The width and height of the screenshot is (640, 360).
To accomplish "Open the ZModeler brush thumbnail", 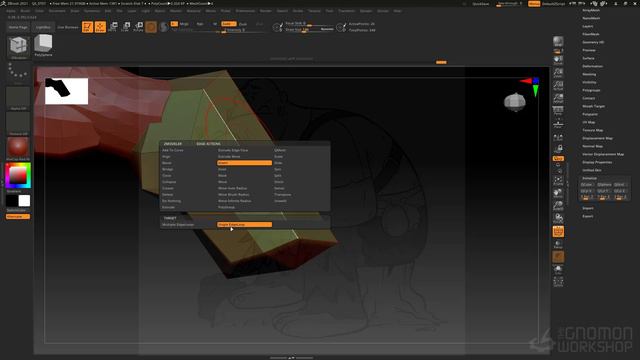I will 18,46.
